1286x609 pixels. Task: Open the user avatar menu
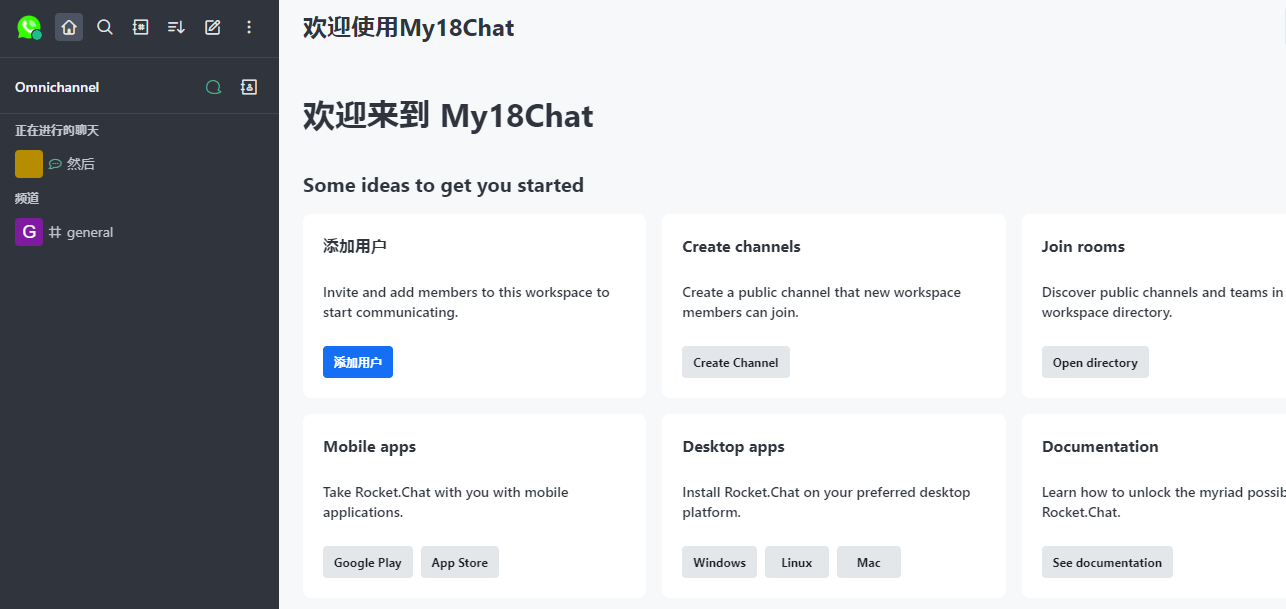coord(29,27)
